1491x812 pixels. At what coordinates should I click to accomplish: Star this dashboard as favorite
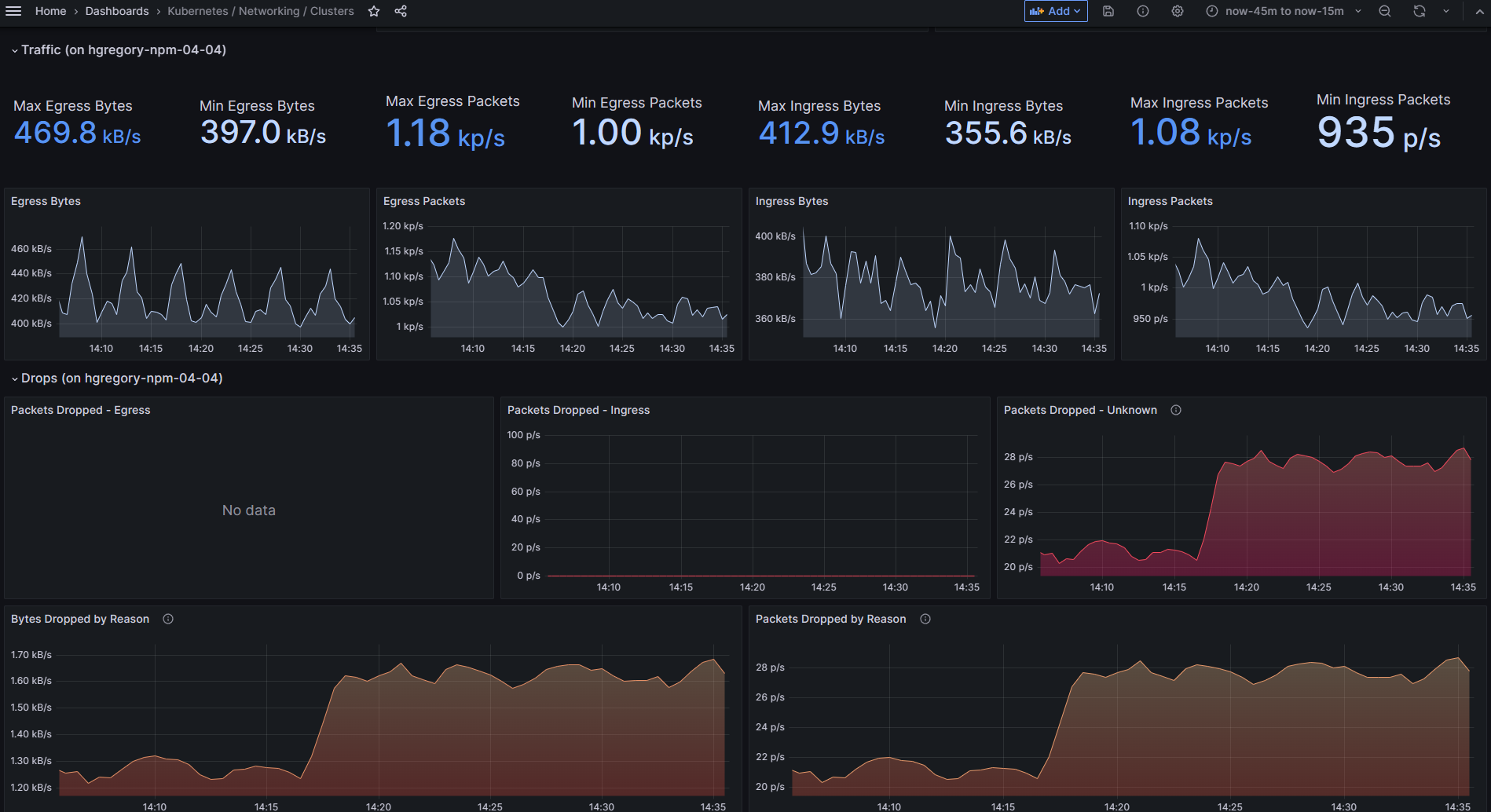point(374,11)
